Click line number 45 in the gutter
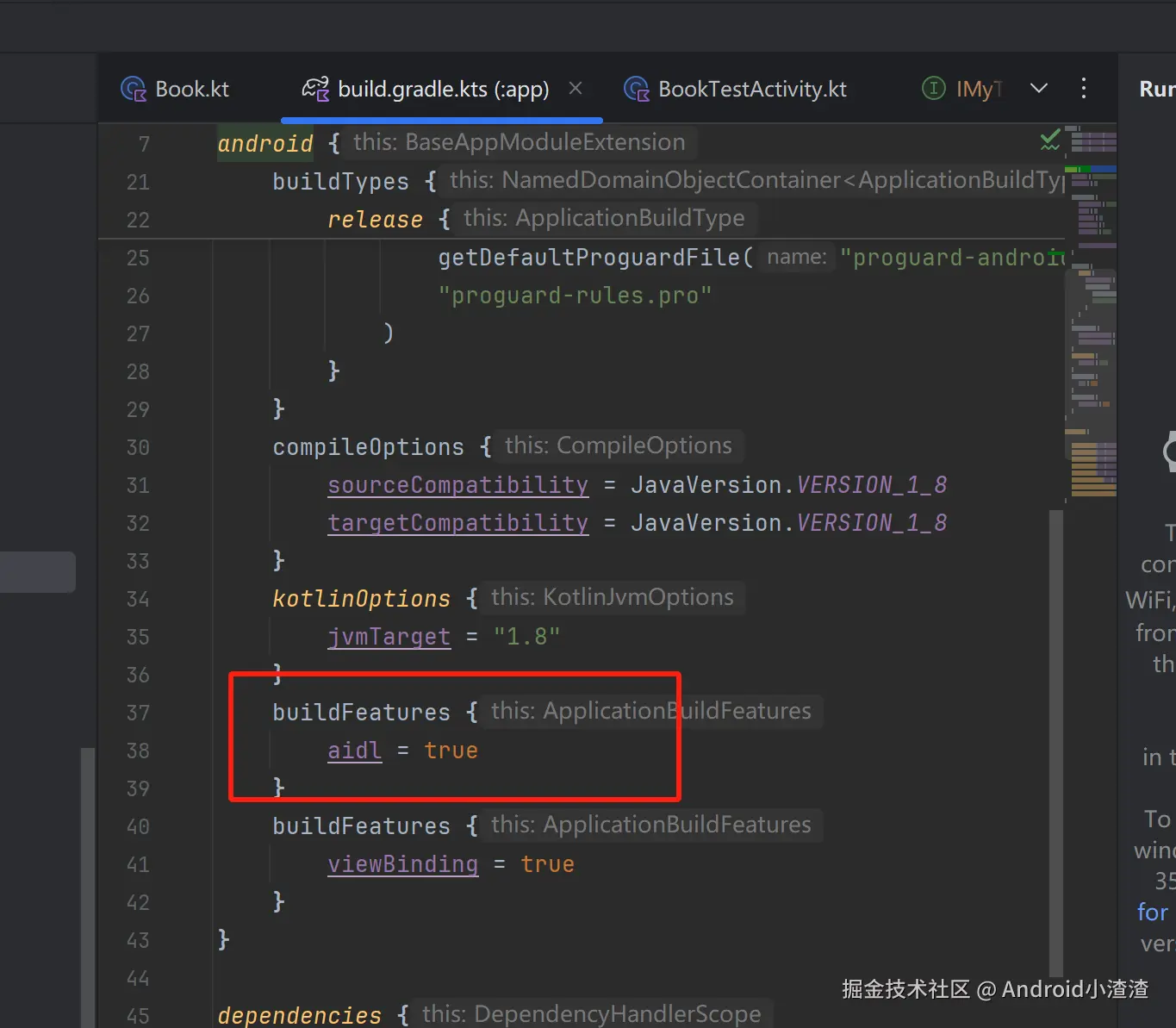Viewport: 1176px width, 1028px height. pos(138,1016)
